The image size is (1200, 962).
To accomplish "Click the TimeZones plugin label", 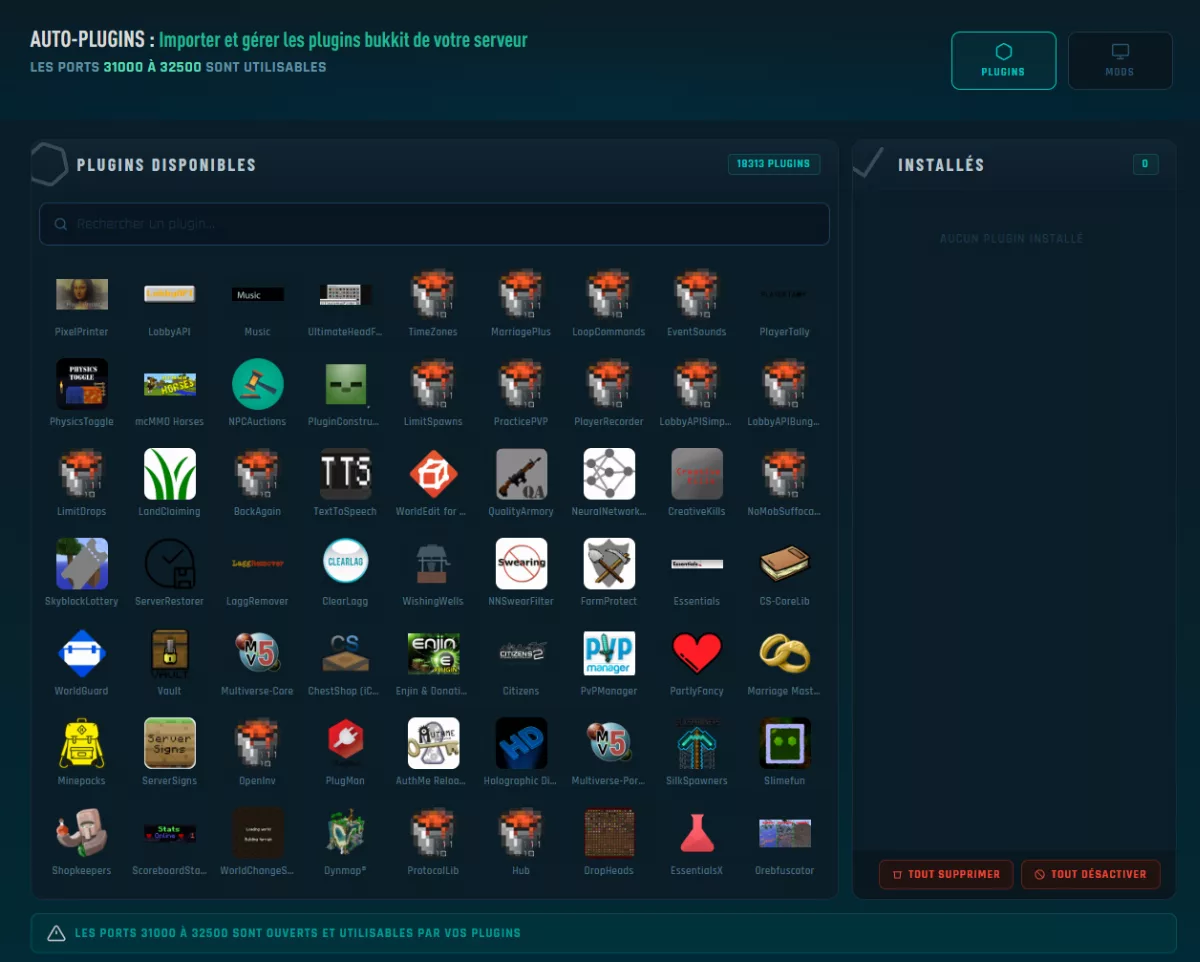I will click(434, 332).
